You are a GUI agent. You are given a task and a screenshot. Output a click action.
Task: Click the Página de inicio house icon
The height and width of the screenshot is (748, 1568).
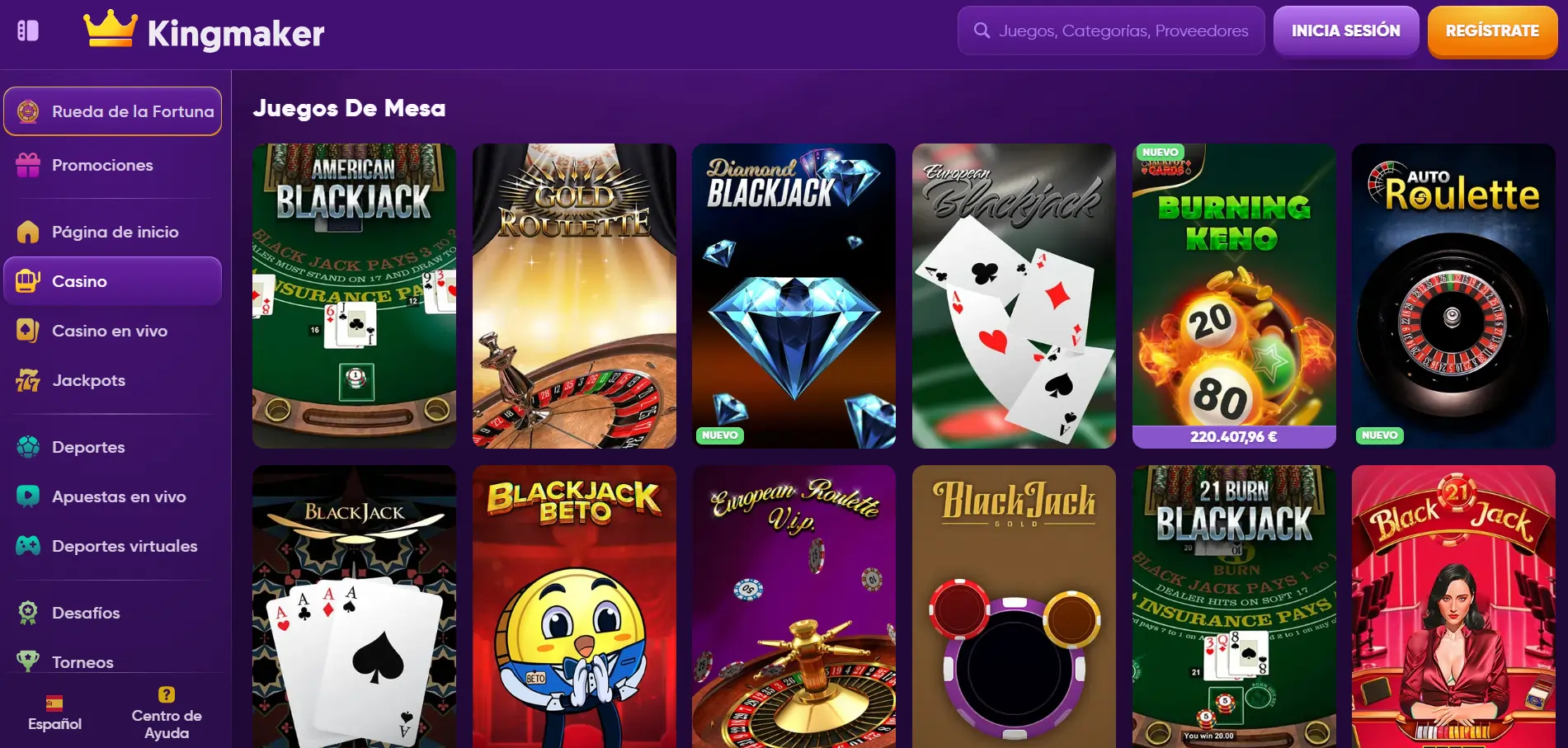[28, 232]
